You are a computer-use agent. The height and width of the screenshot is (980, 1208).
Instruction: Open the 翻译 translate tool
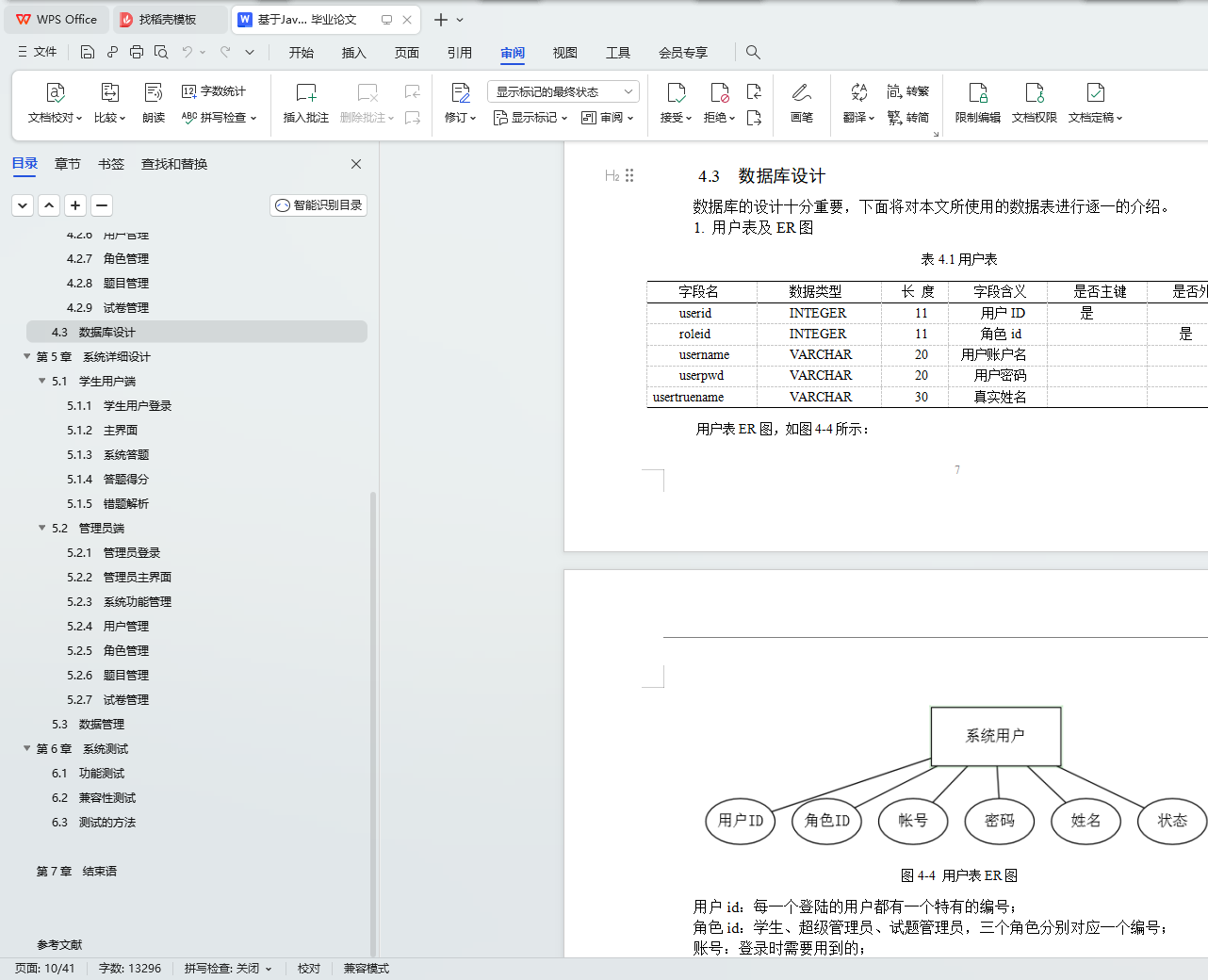click(858, 104)
